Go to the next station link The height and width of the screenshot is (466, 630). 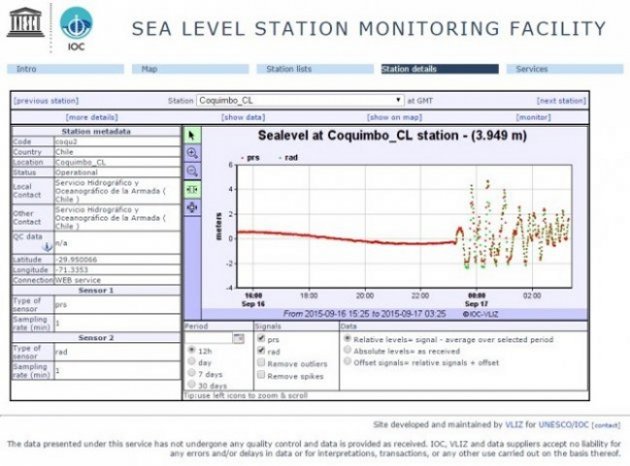[x=560, y=101]
